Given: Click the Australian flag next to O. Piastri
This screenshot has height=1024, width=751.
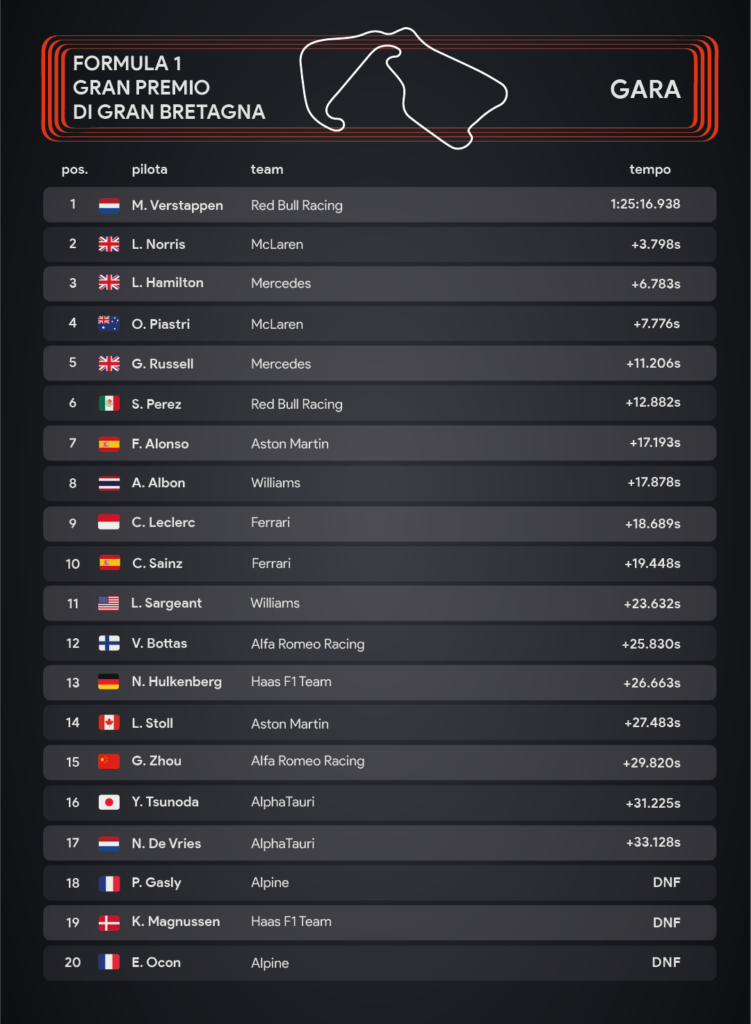Looking at the screenshot, I should click(x=109, y=323).
